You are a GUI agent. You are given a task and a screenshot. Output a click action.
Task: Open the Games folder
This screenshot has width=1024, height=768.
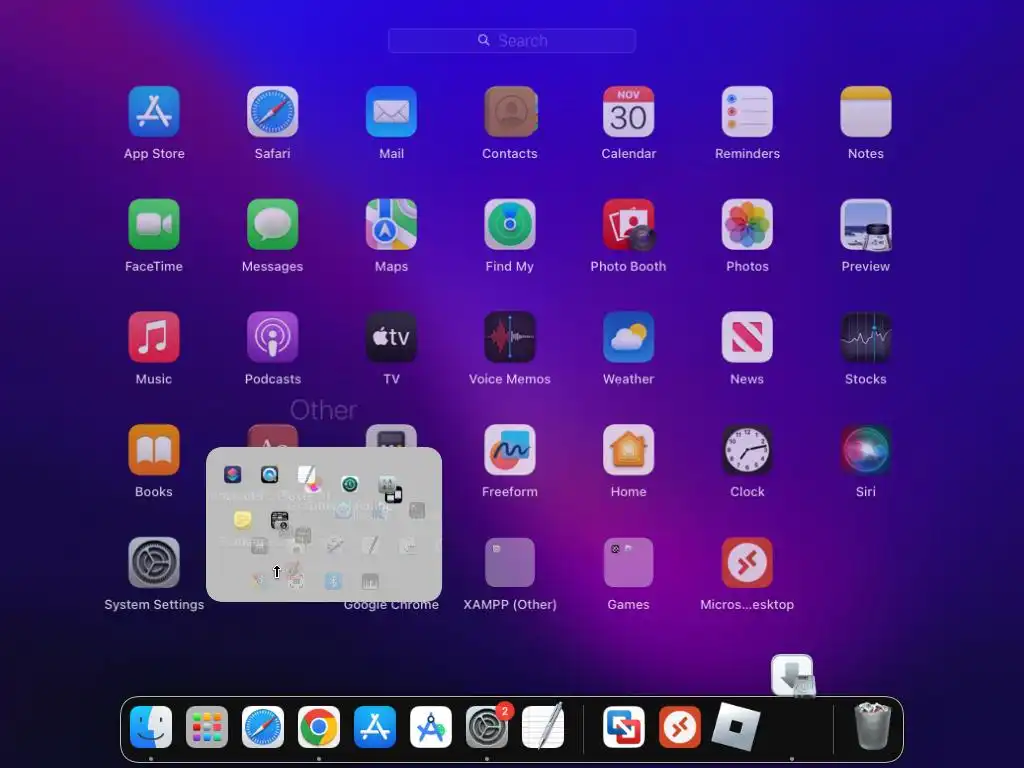click(628, 563)
